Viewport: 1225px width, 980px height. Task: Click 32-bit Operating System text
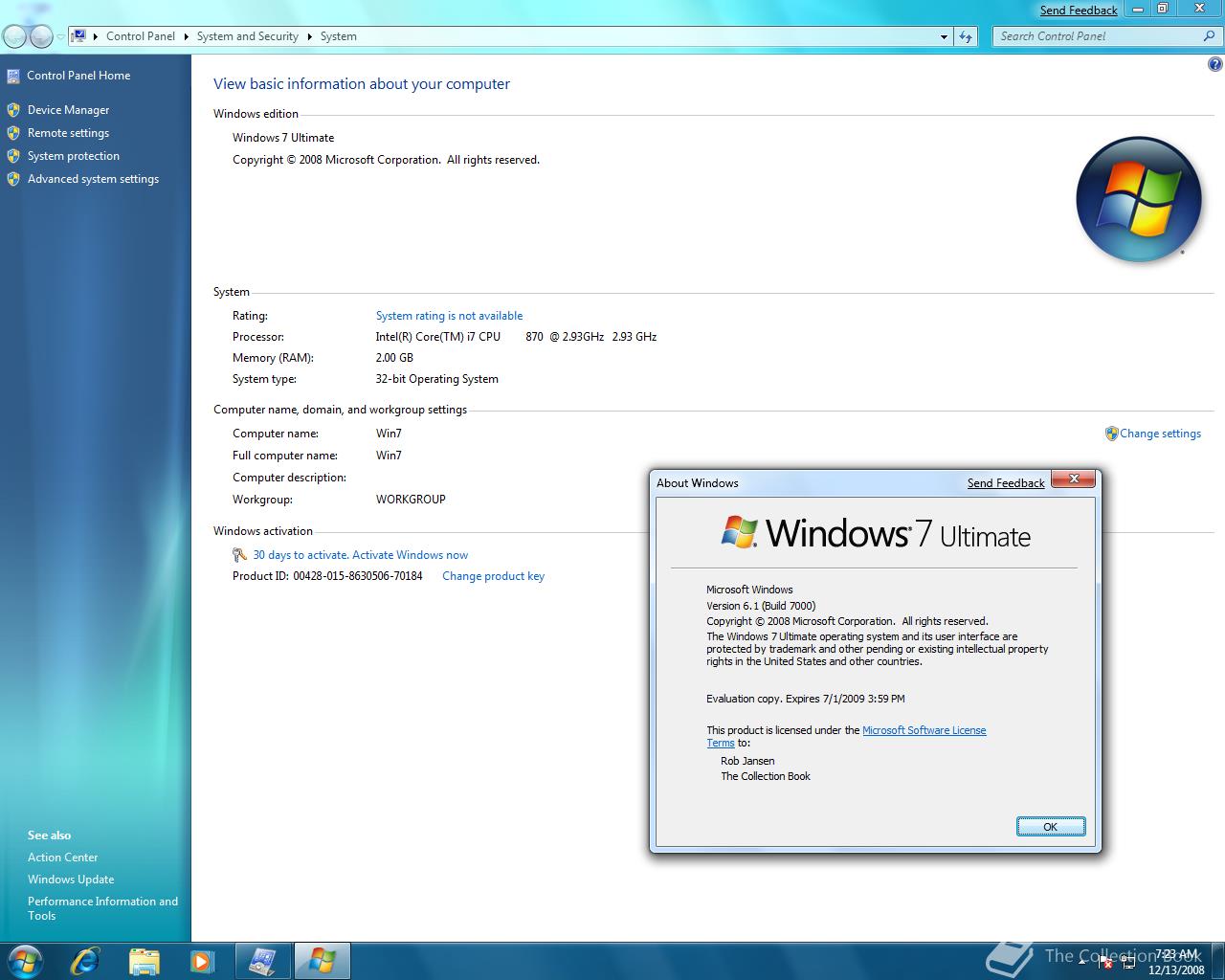pyautogui.click(x=436, y=379)
